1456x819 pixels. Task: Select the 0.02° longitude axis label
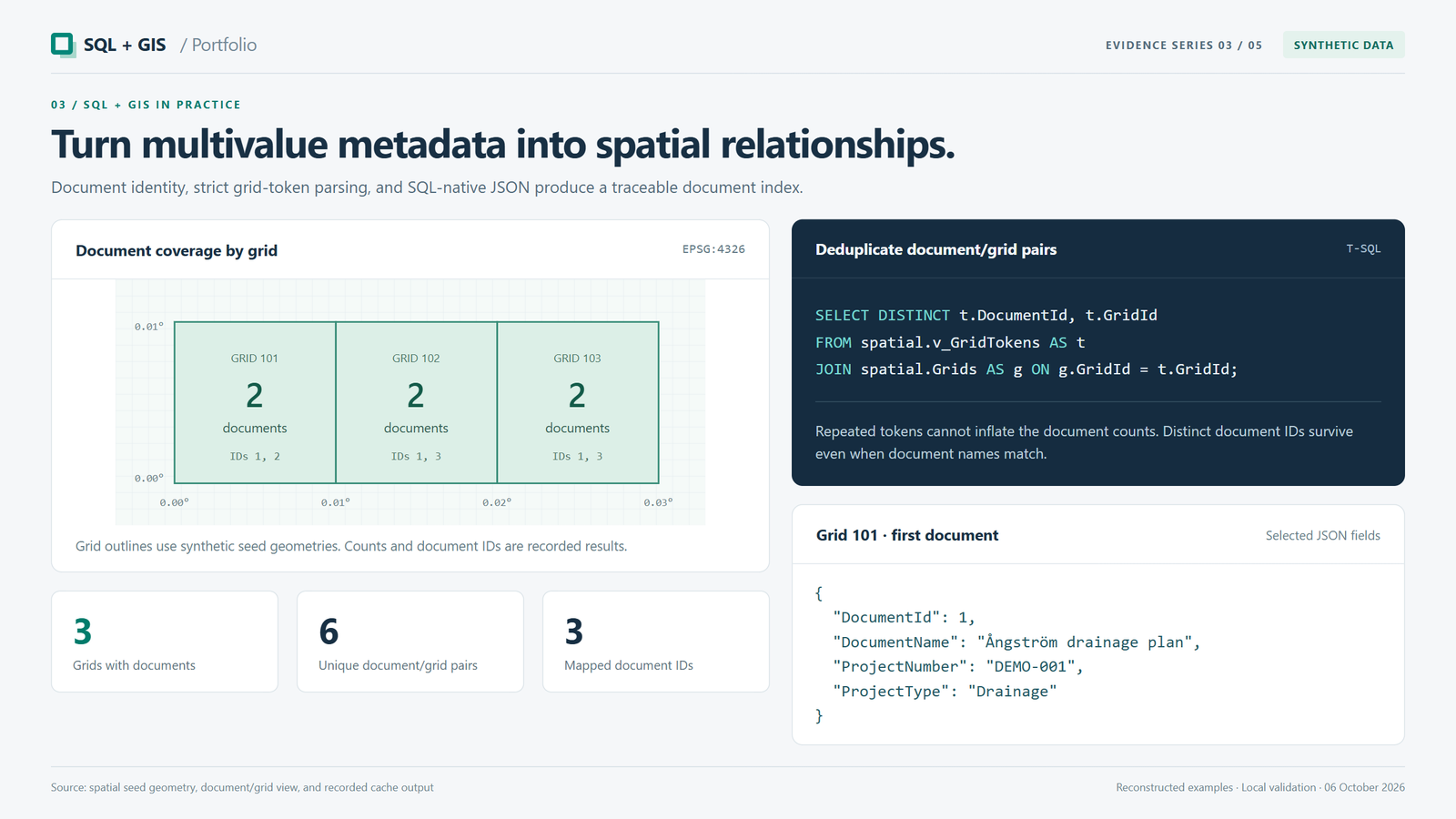coord(497,502)
